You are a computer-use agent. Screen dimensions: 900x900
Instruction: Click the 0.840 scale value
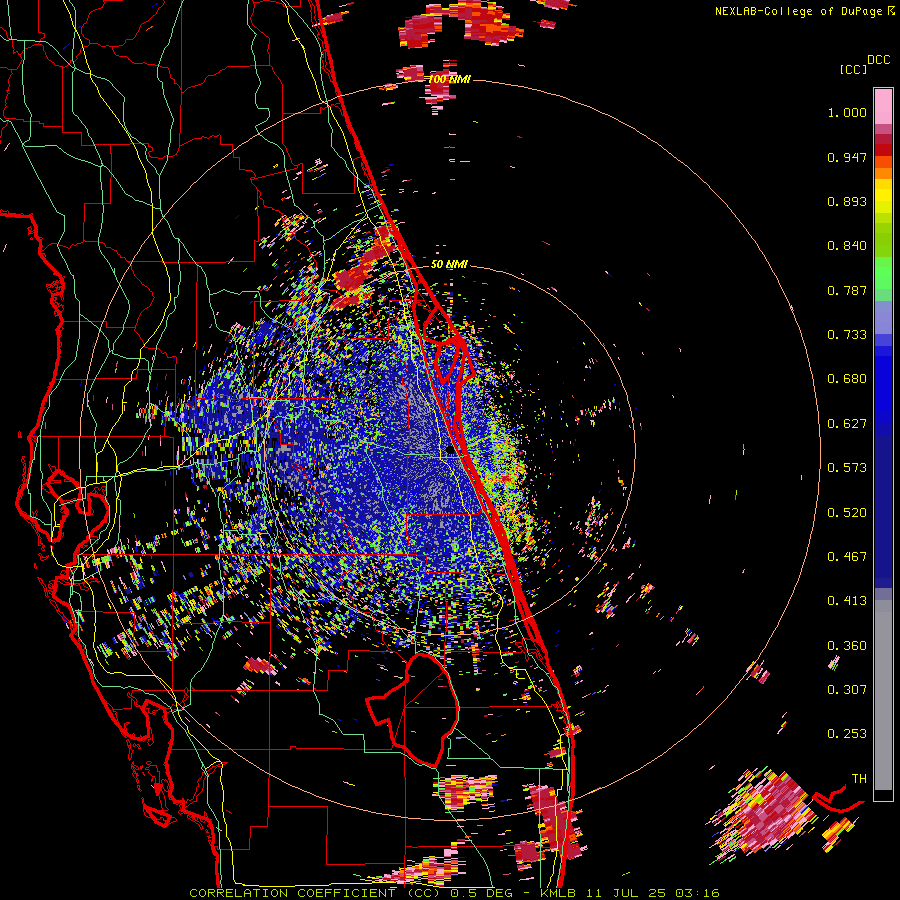pyautogui.click(x=847, y=246)
